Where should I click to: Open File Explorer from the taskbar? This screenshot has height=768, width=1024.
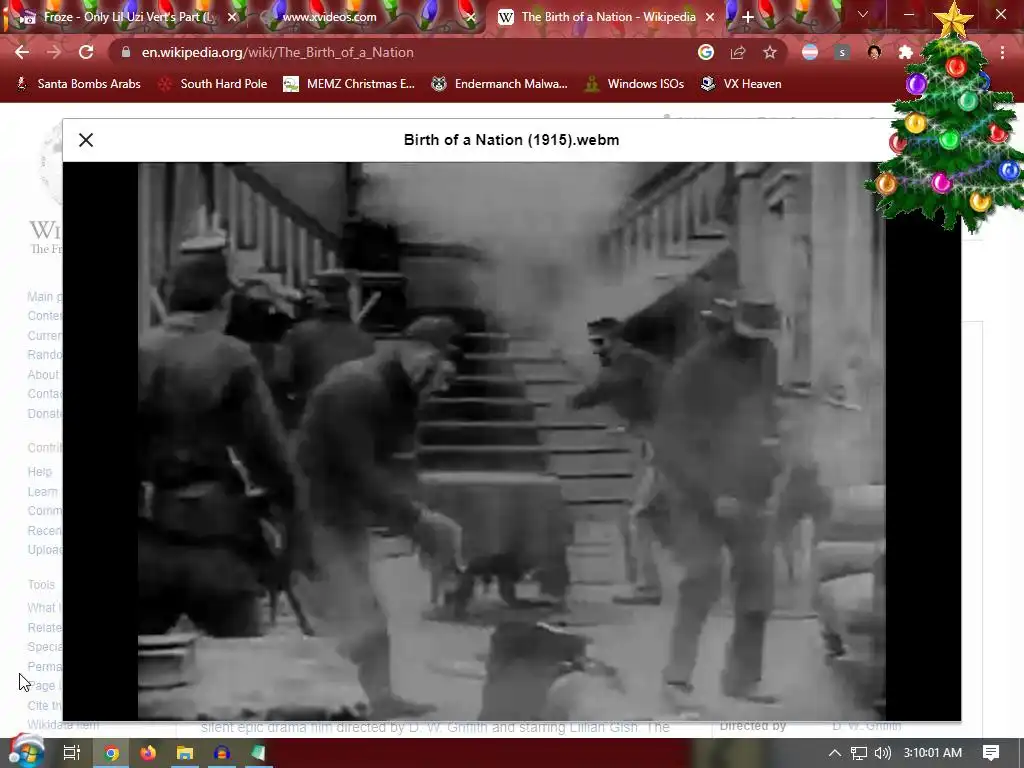point(185,753)
